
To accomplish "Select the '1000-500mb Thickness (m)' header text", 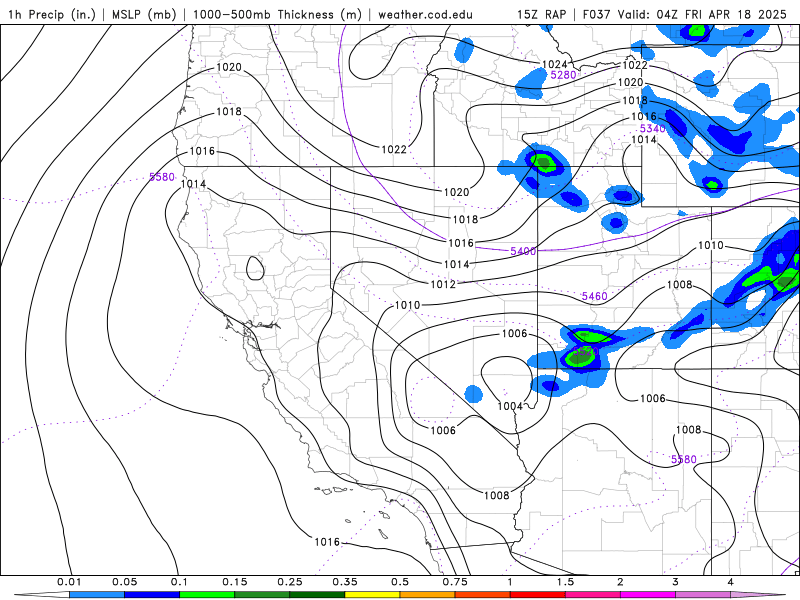I will click(277, 14).
